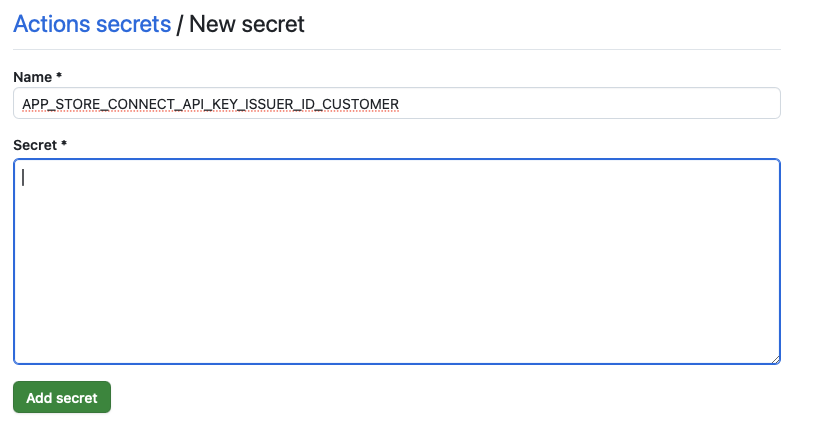Click the Name field label
This screenshot has height=436, width=817.
(x=31, y=76)
